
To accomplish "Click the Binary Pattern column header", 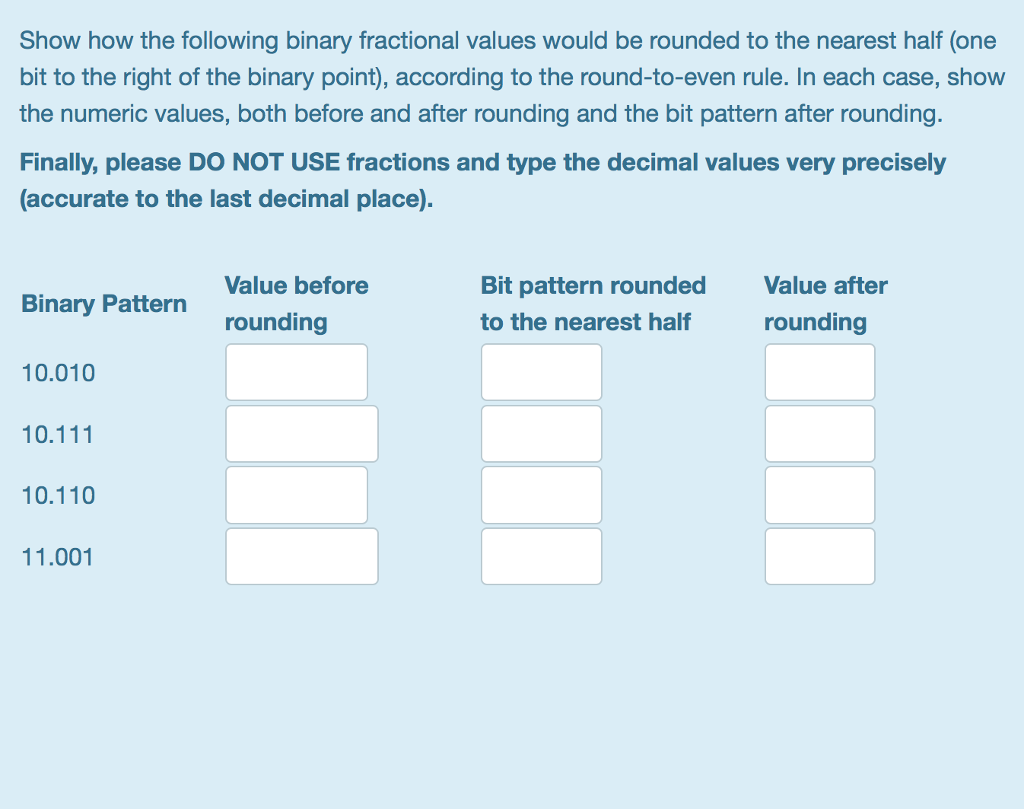I will (x=103, y=303).
